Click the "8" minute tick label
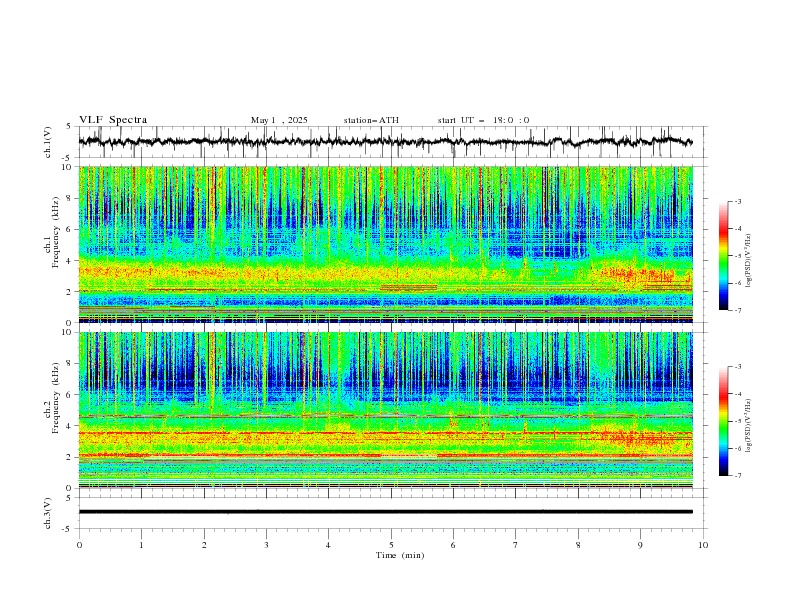 (x=578, y=545)
